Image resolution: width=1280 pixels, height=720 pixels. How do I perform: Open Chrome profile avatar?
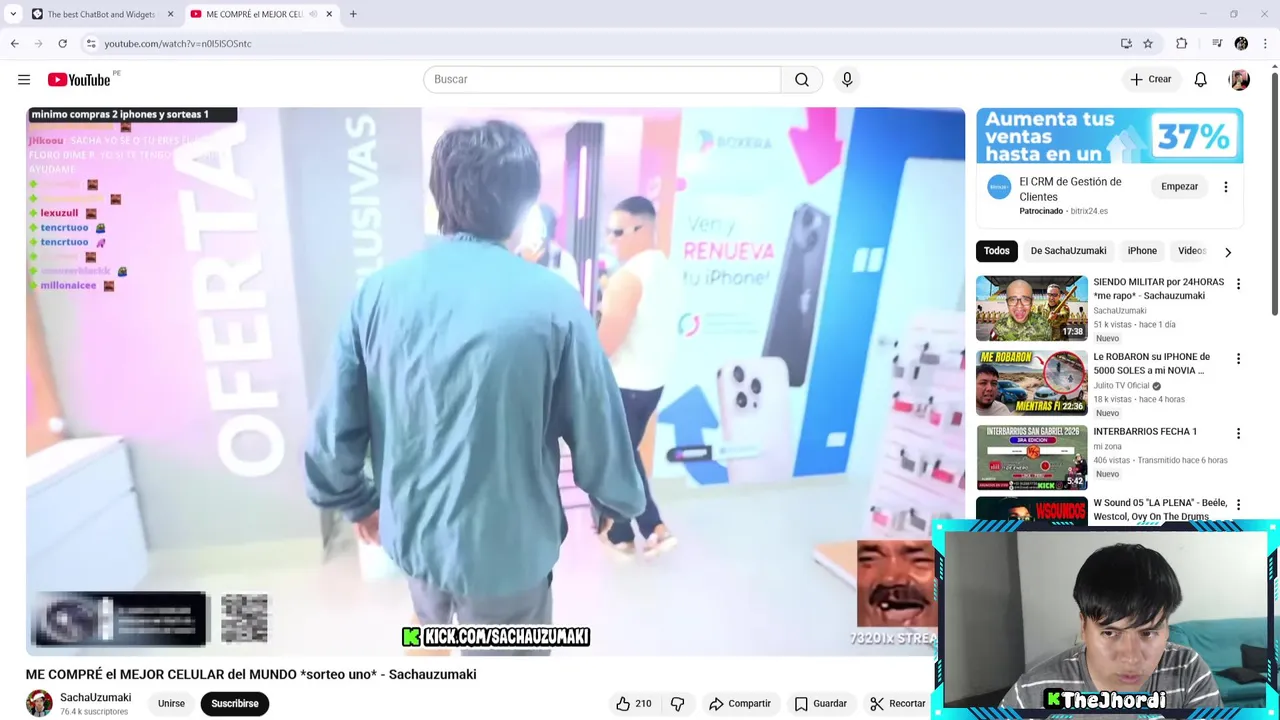[x=1241, y=43]
